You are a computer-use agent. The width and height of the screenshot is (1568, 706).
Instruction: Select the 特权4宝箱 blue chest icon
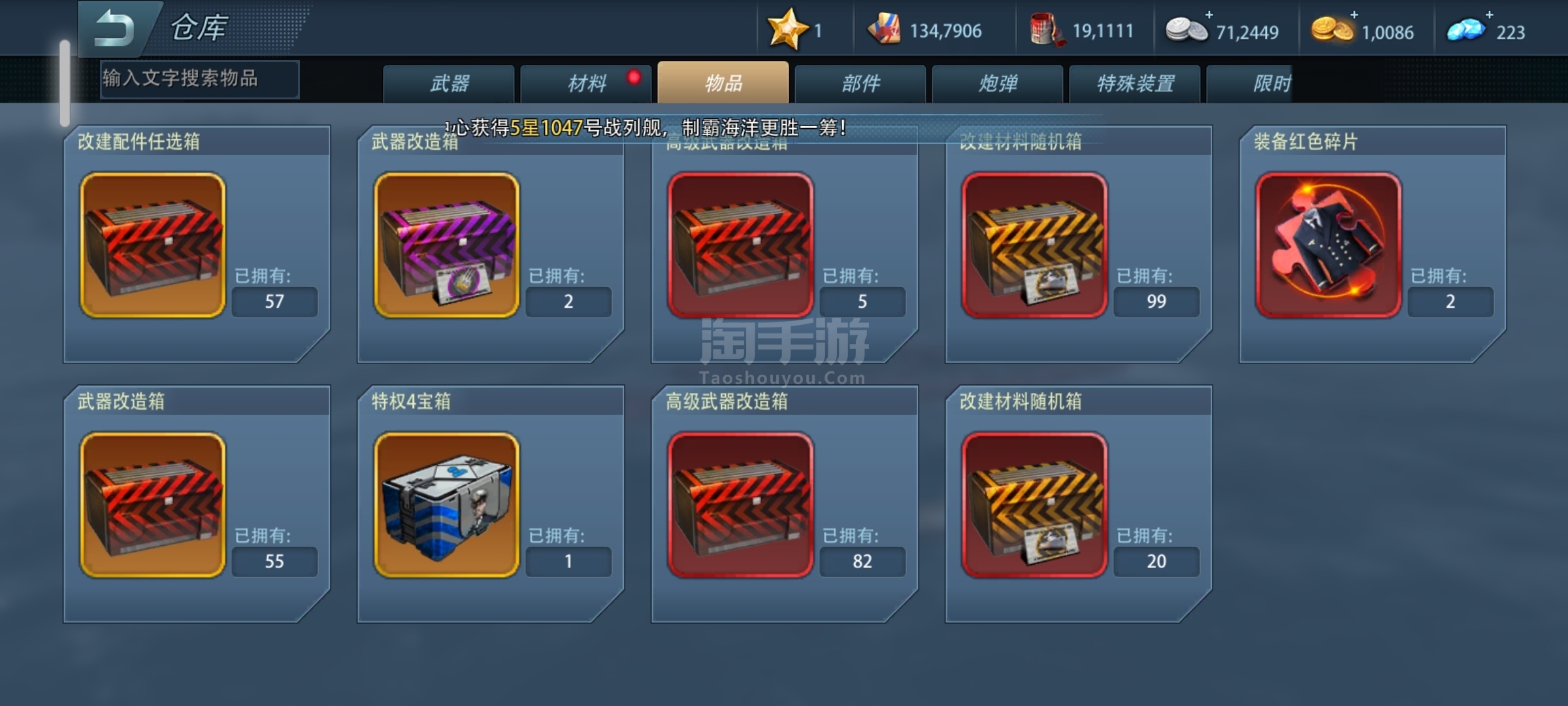[x=446, y=505]
